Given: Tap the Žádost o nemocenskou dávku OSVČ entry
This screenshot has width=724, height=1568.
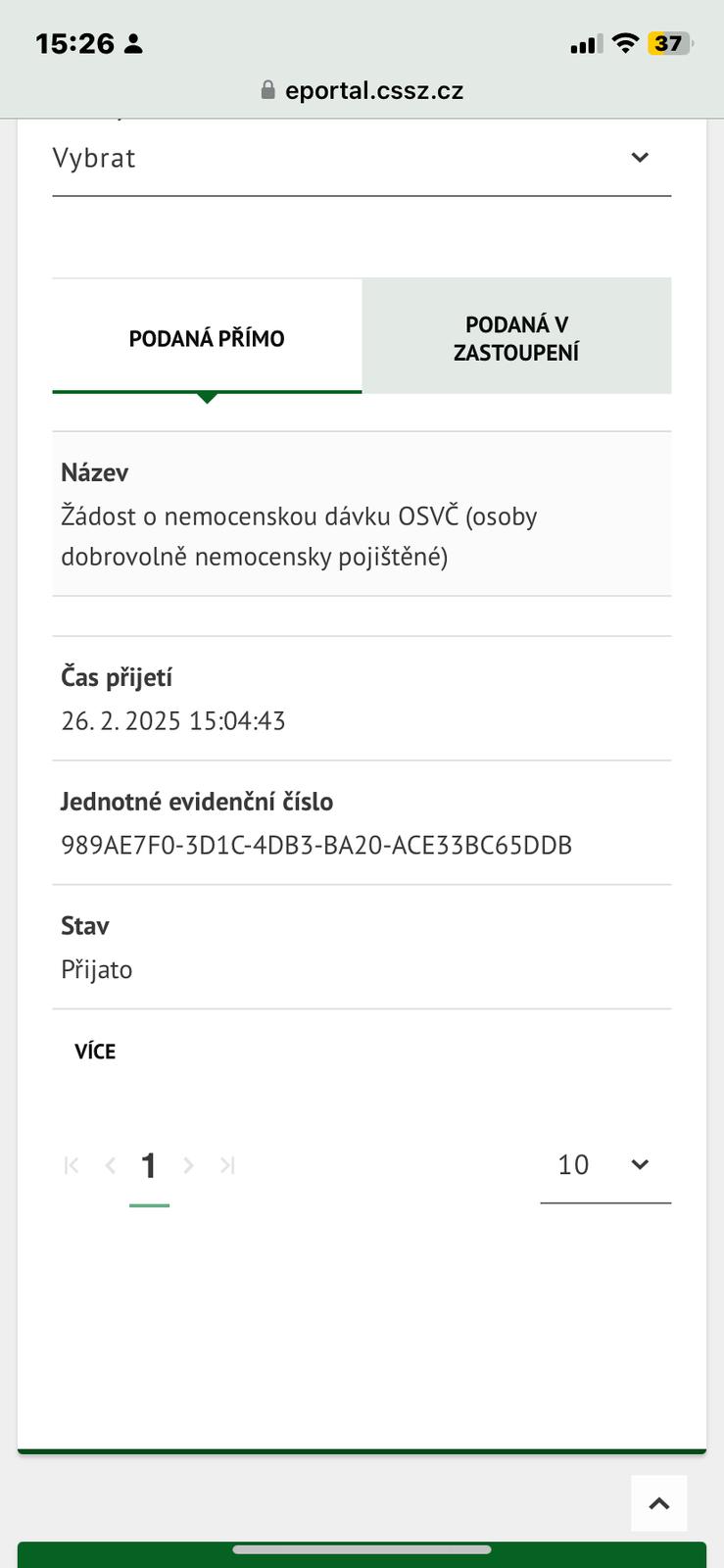Looking at the screenshot, I should tap(299, 536).
